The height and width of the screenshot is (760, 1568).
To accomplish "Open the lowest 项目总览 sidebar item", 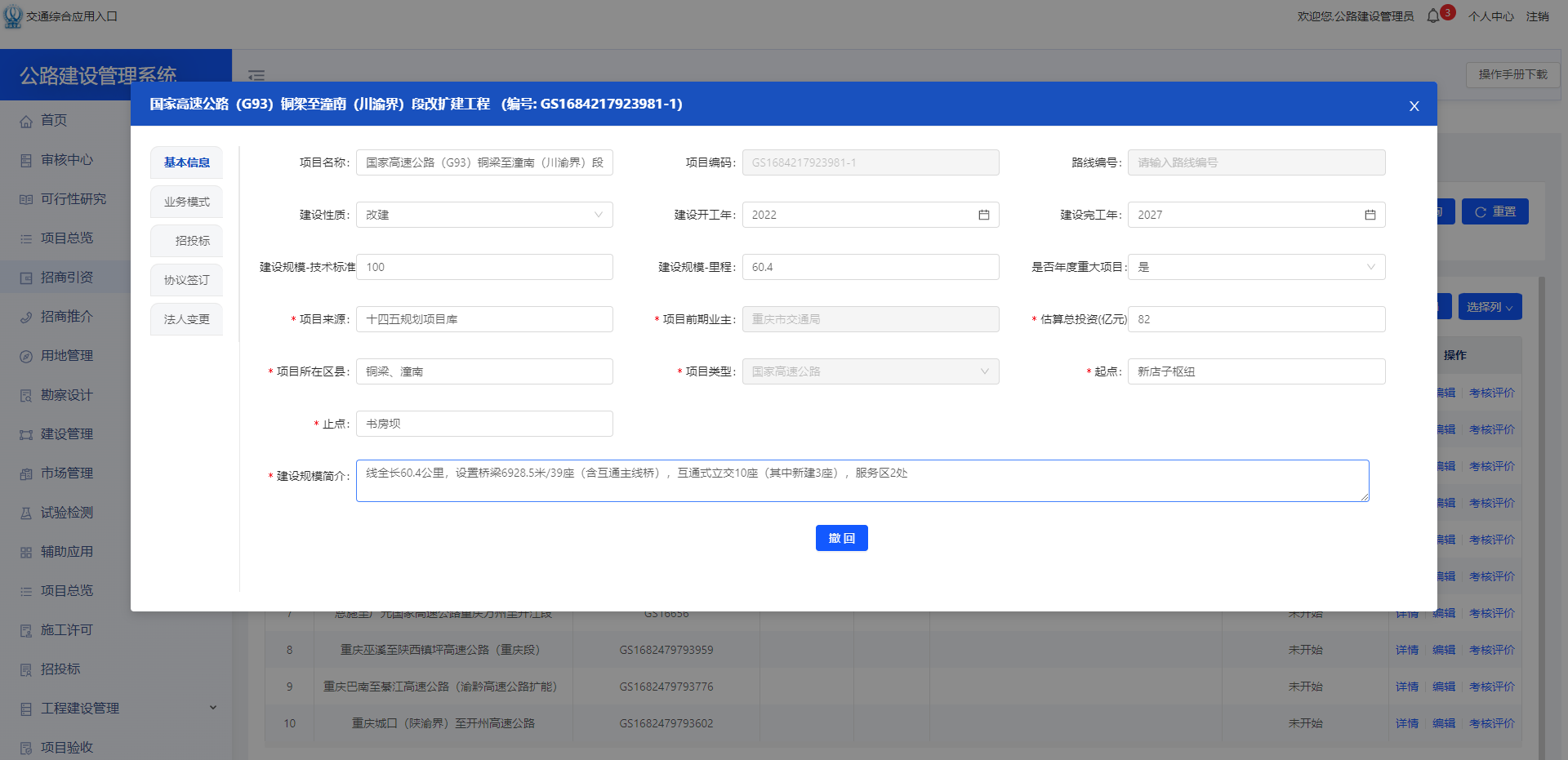I will click(67, 591).
